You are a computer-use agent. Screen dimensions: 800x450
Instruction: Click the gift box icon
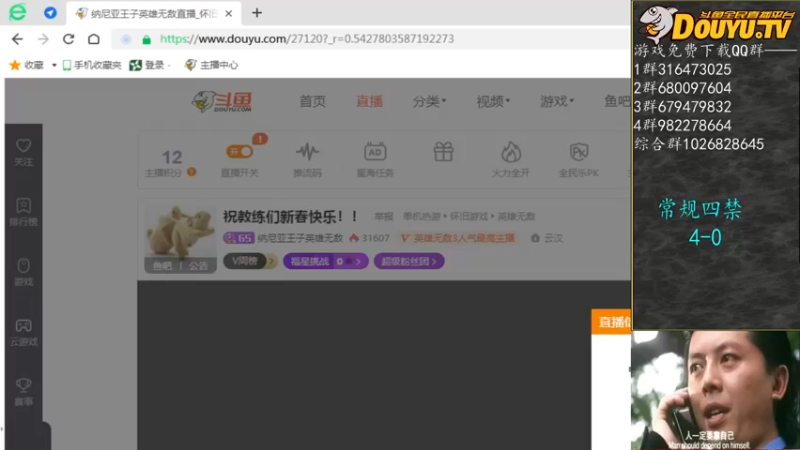[x=443, y=152]
